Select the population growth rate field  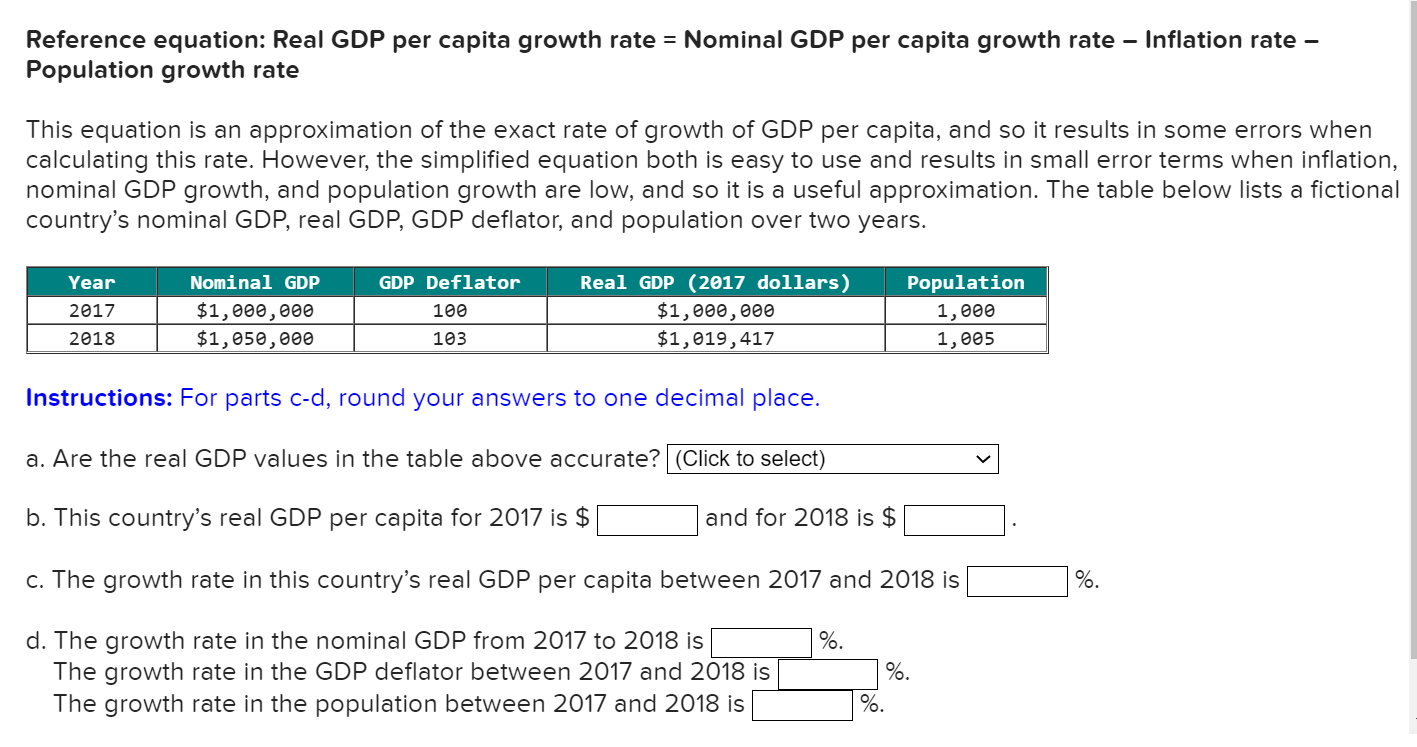[x=803, y=704]
